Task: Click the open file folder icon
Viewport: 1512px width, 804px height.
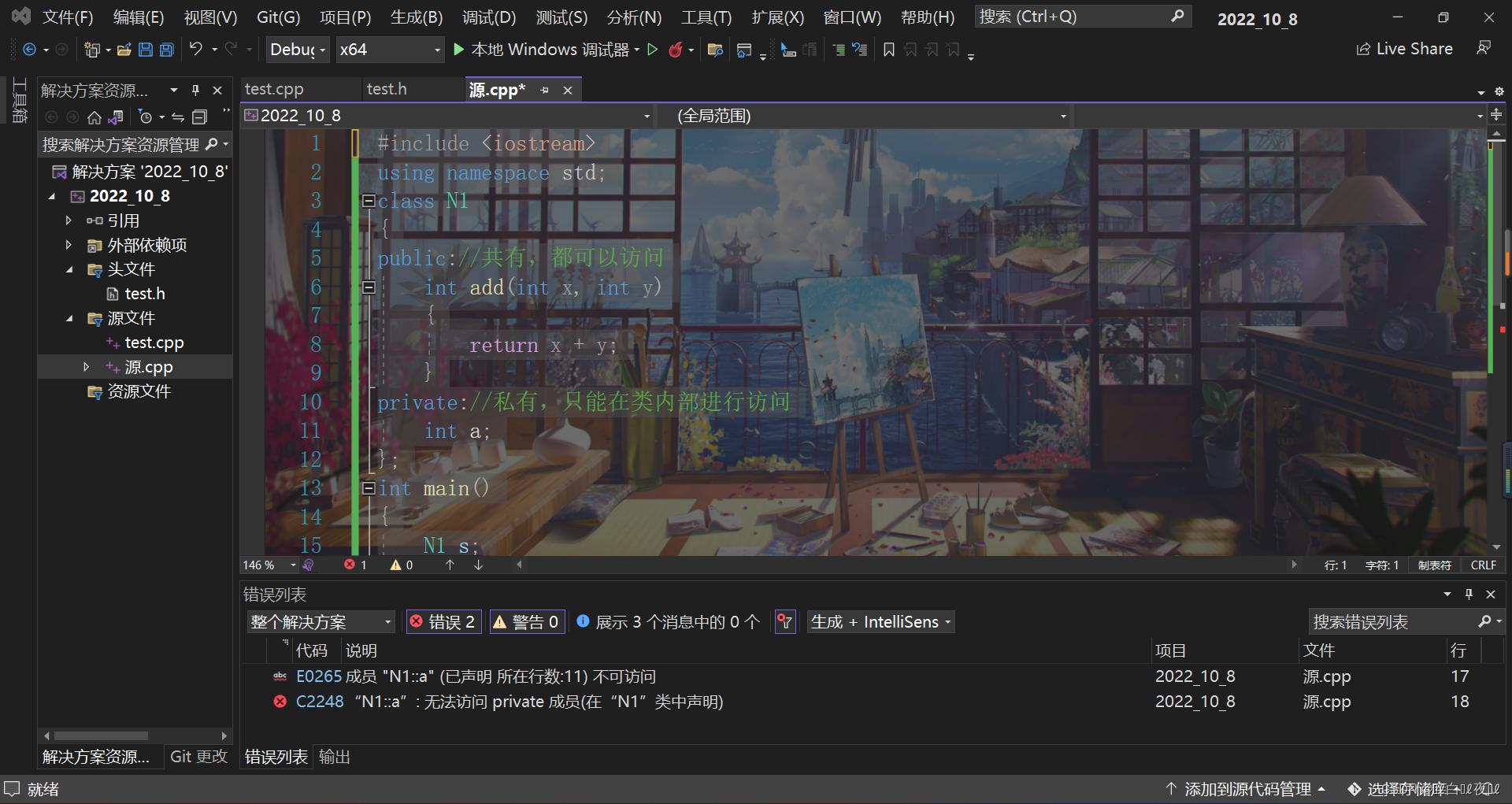Action: 124,50
